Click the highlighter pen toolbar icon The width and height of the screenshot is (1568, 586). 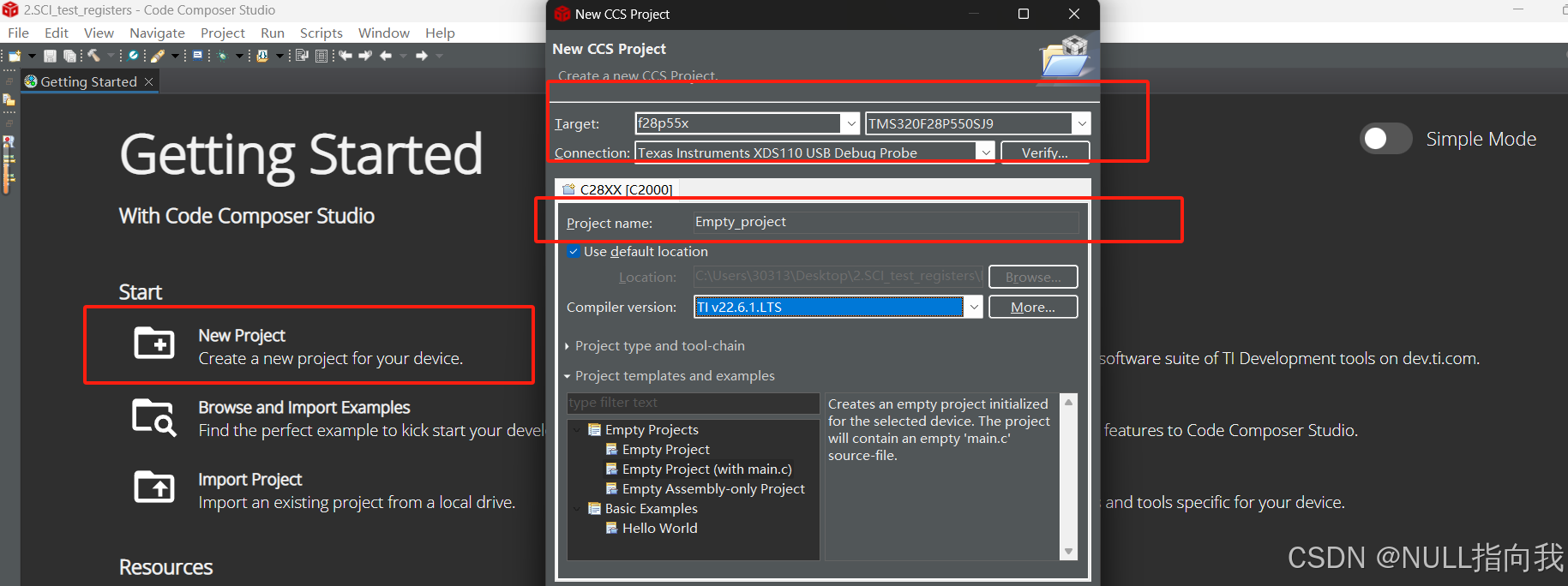coord(158,56)
